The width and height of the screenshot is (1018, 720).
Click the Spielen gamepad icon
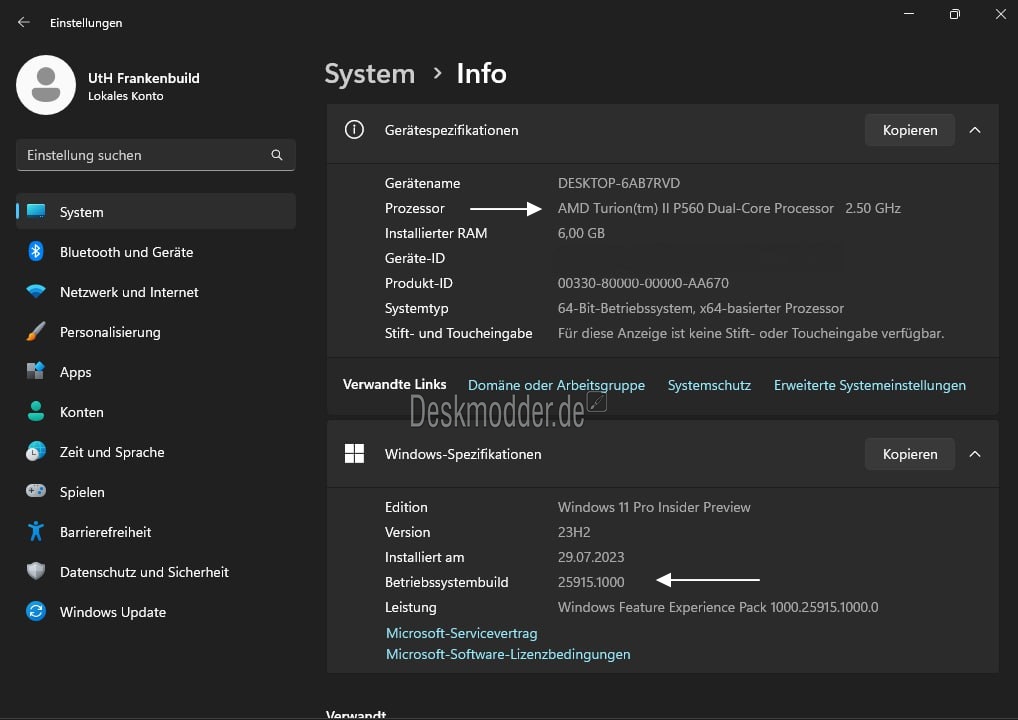(36, 492)
